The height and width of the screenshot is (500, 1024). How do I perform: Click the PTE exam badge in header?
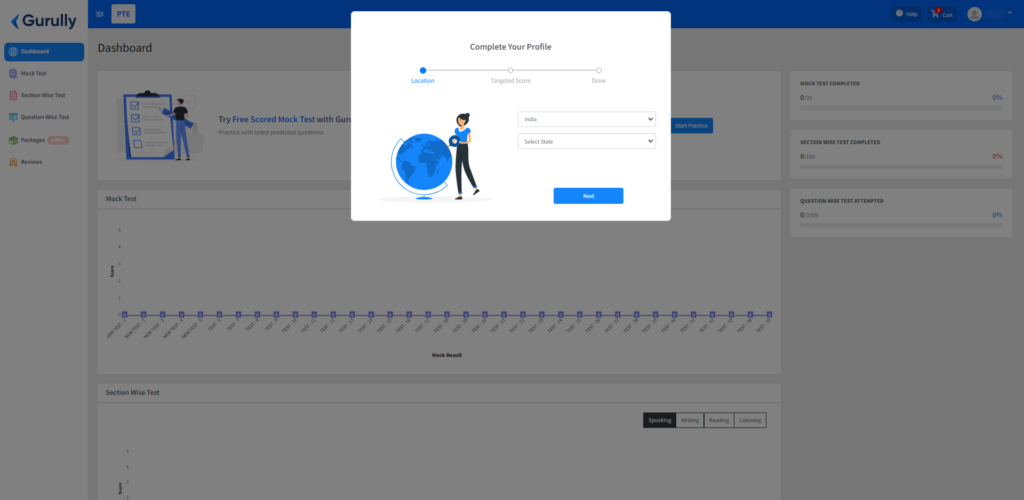point(123,14)
